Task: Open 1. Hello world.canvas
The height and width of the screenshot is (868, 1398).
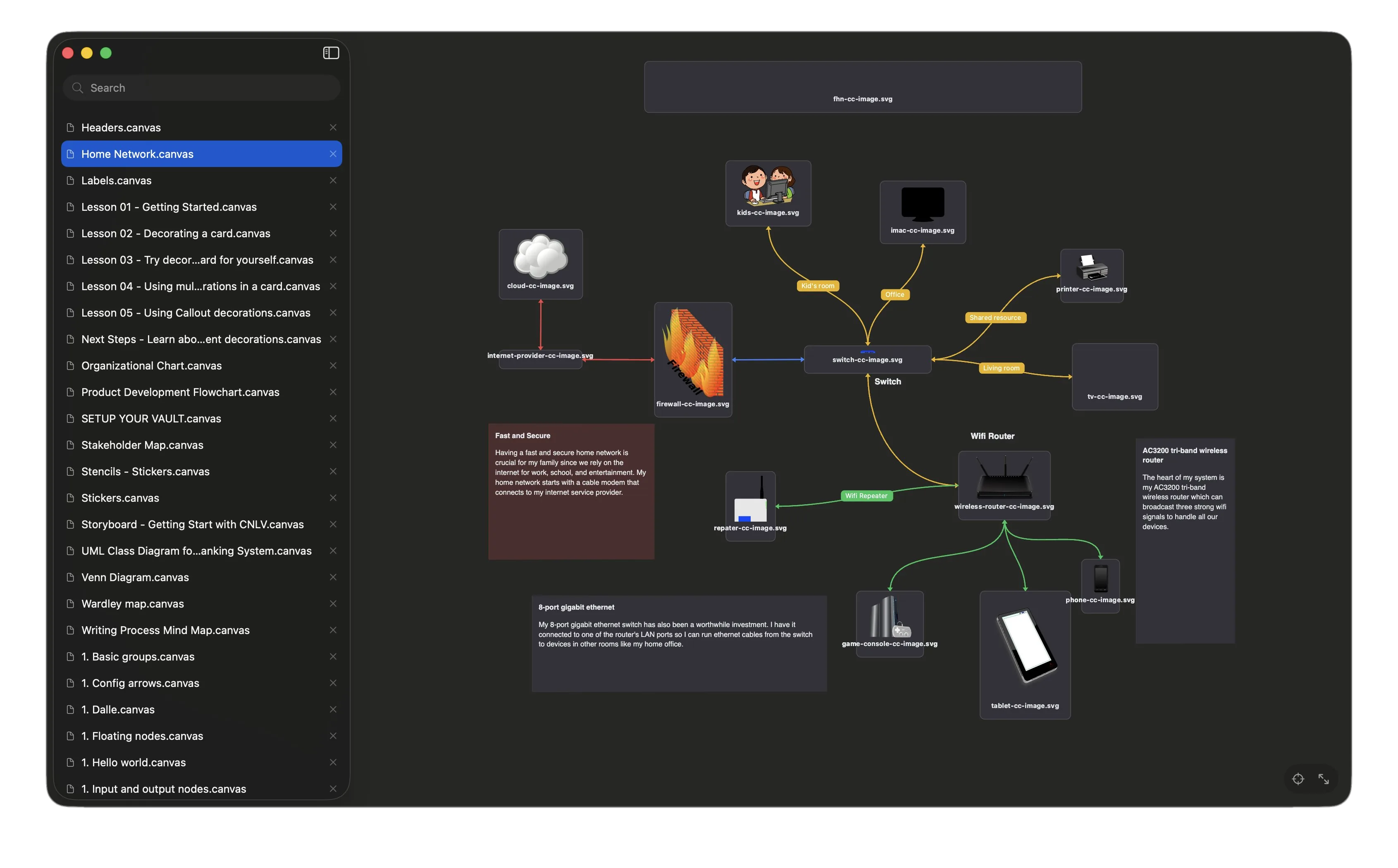Action: point(202,762)
